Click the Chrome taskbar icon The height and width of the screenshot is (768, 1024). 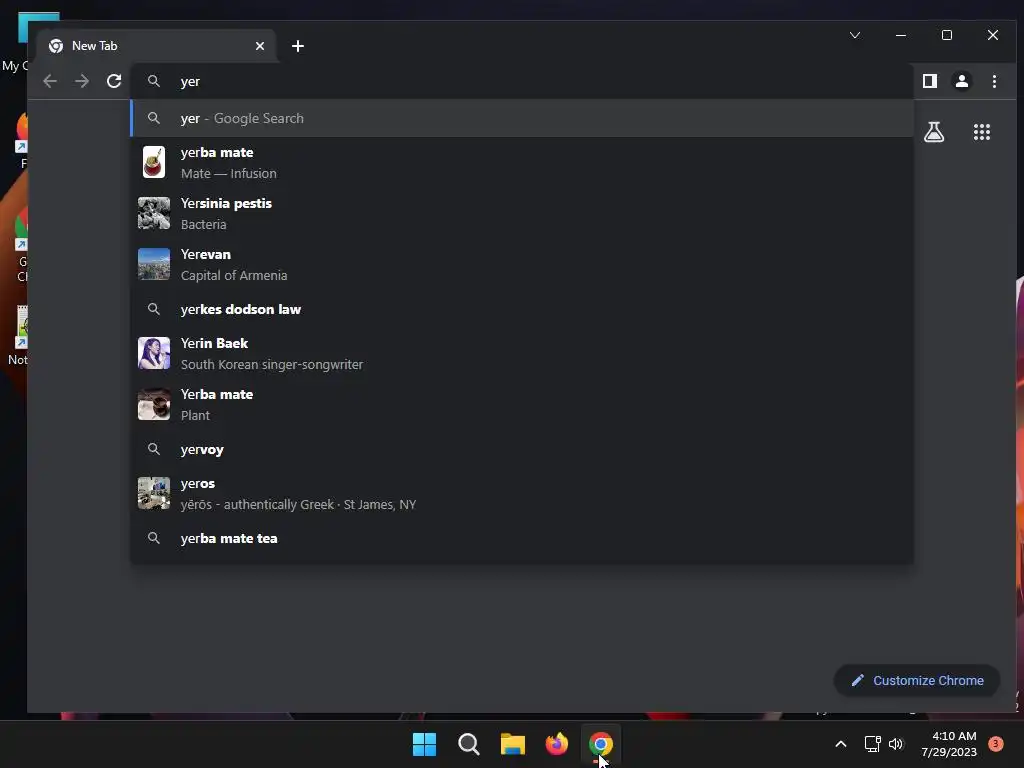[x=601, y=744]
